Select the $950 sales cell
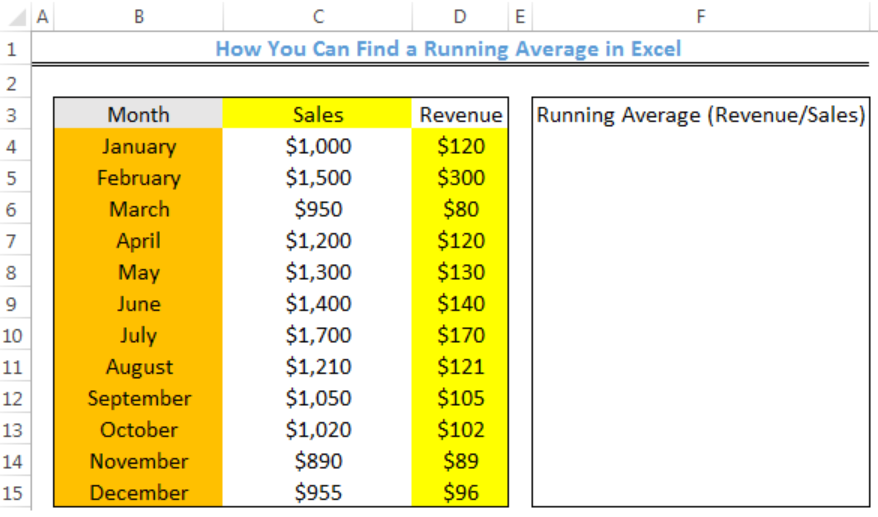878x517 pixels. (317, 209)
